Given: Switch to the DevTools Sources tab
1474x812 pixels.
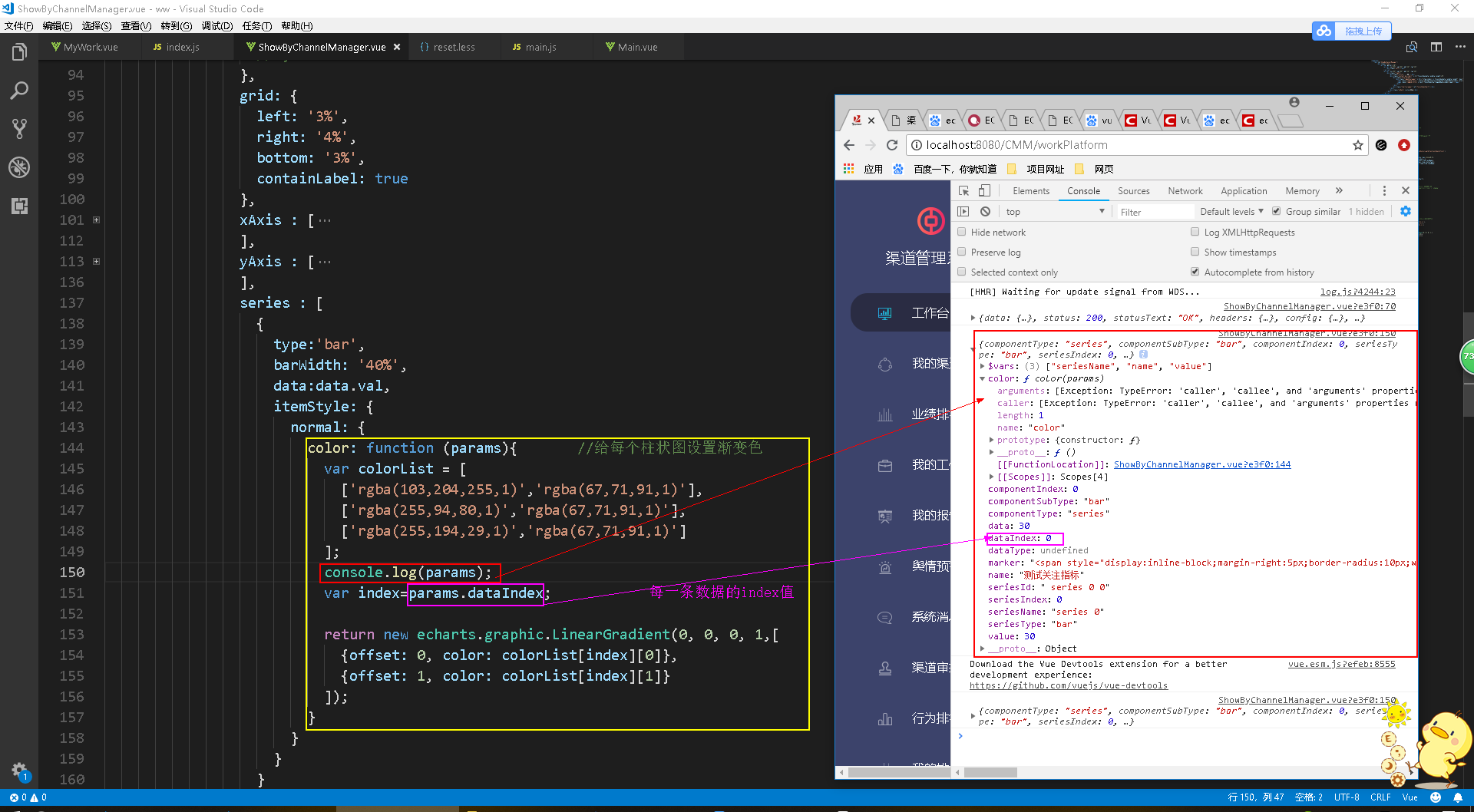Looking at the screenshot, I should click(x=1133, y=191).
